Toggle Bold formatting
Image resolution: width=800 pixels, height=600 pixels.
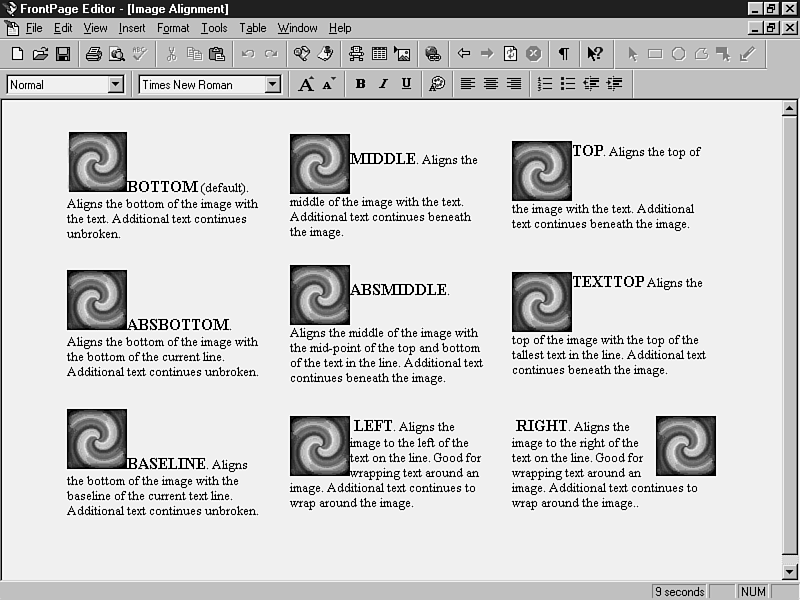[360, 84]
